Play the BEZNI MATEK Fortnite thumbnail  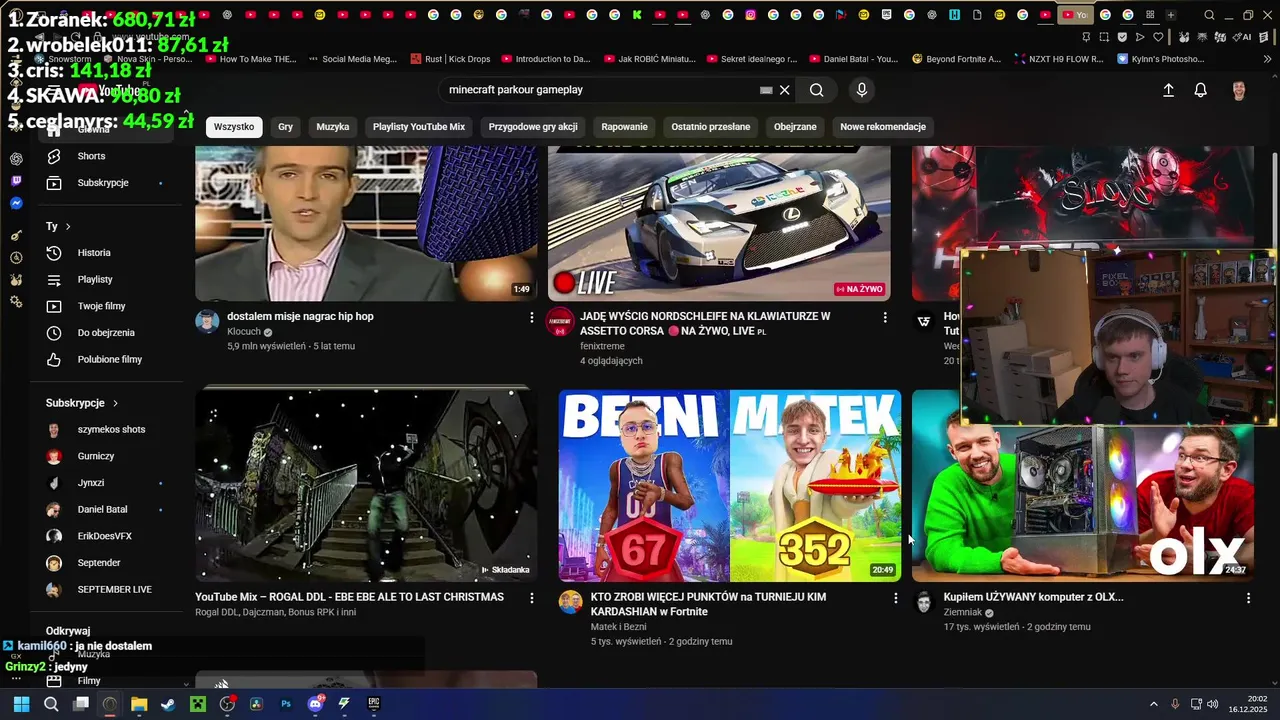click(x=730, y=486)
